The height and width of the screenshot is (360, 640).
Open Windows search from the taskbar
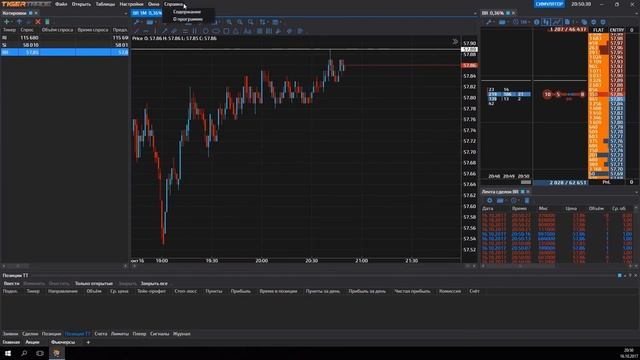24,353
